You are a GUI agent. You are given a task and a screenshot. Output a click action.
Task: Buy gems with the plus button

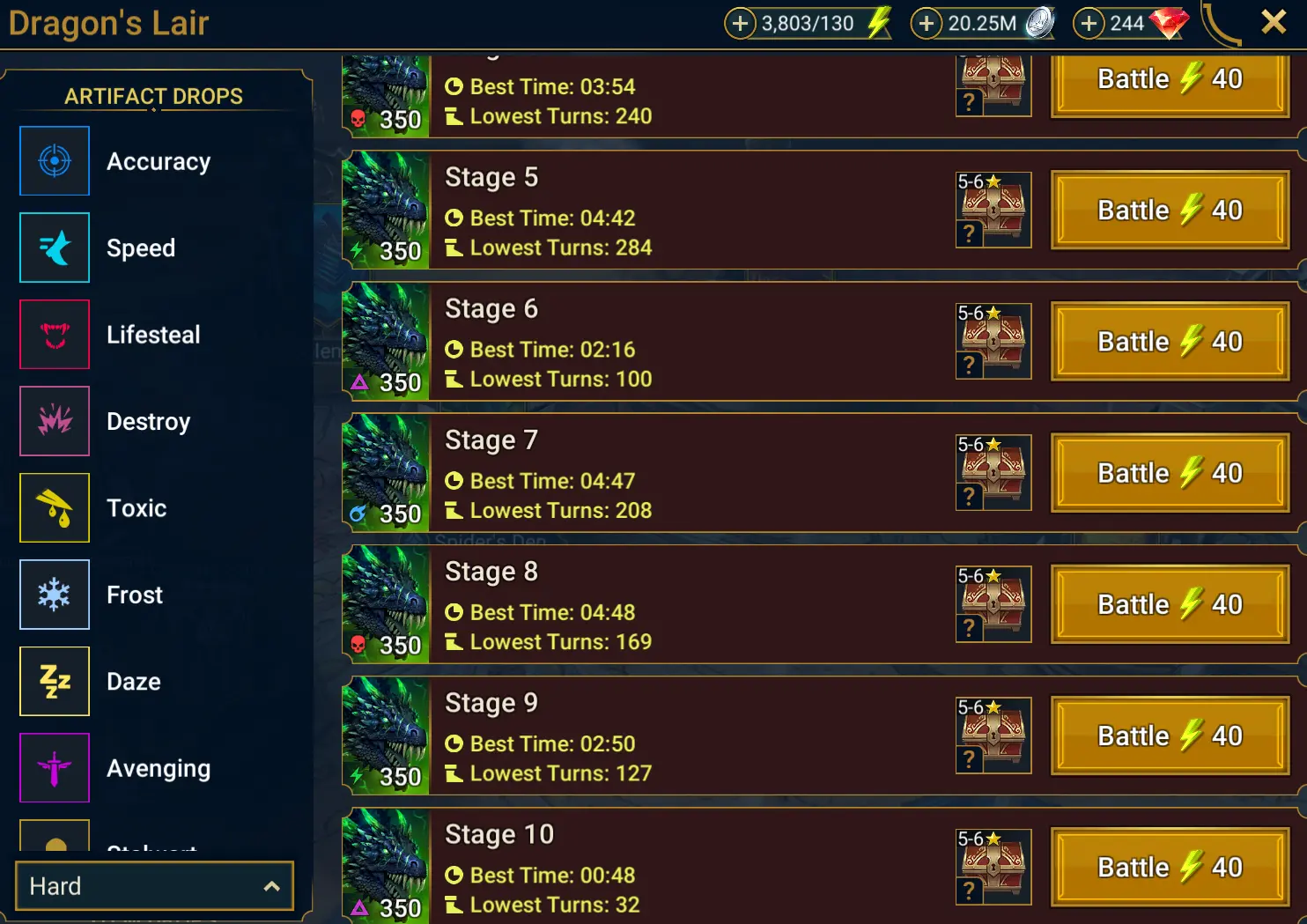point(1089,23)
